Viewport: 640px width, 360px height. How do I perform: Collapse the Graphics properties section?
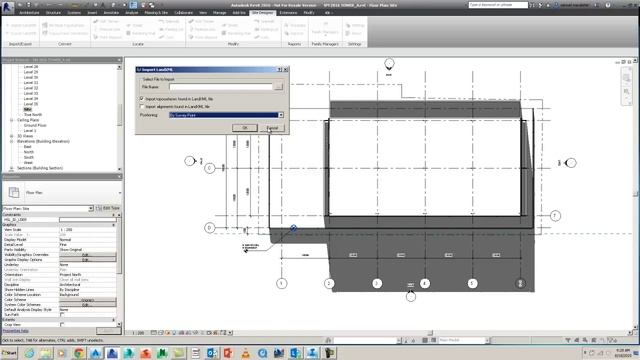(113, 224)
